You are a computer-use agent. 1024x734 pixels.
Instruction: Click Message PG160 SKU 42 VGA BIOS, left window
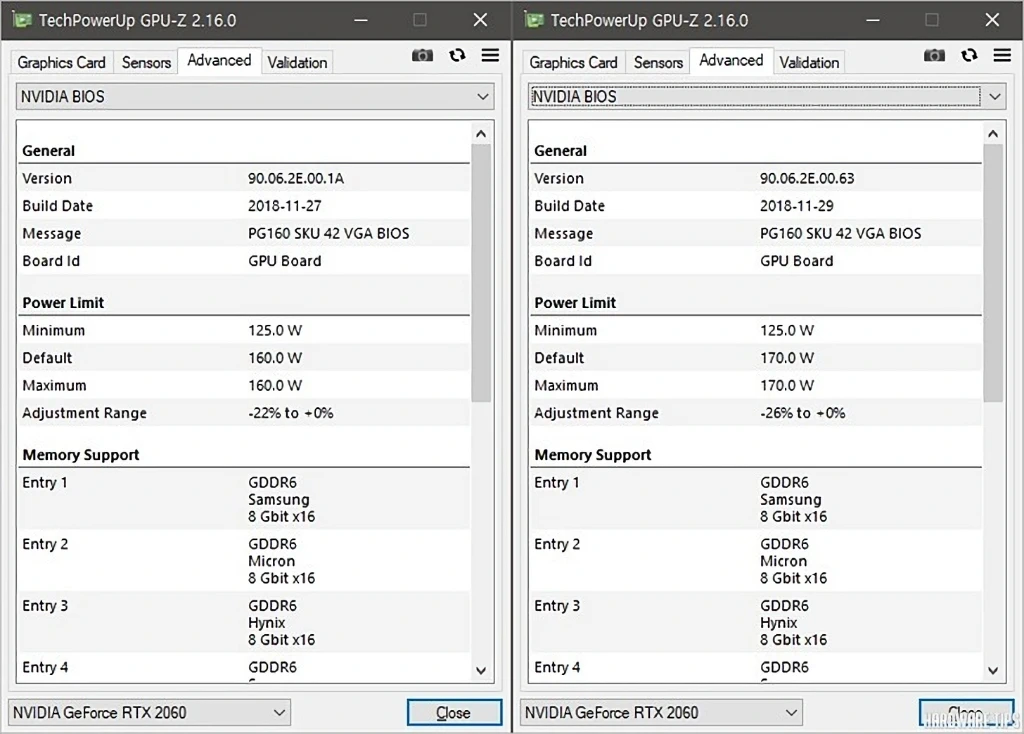(x=328, y=233)
